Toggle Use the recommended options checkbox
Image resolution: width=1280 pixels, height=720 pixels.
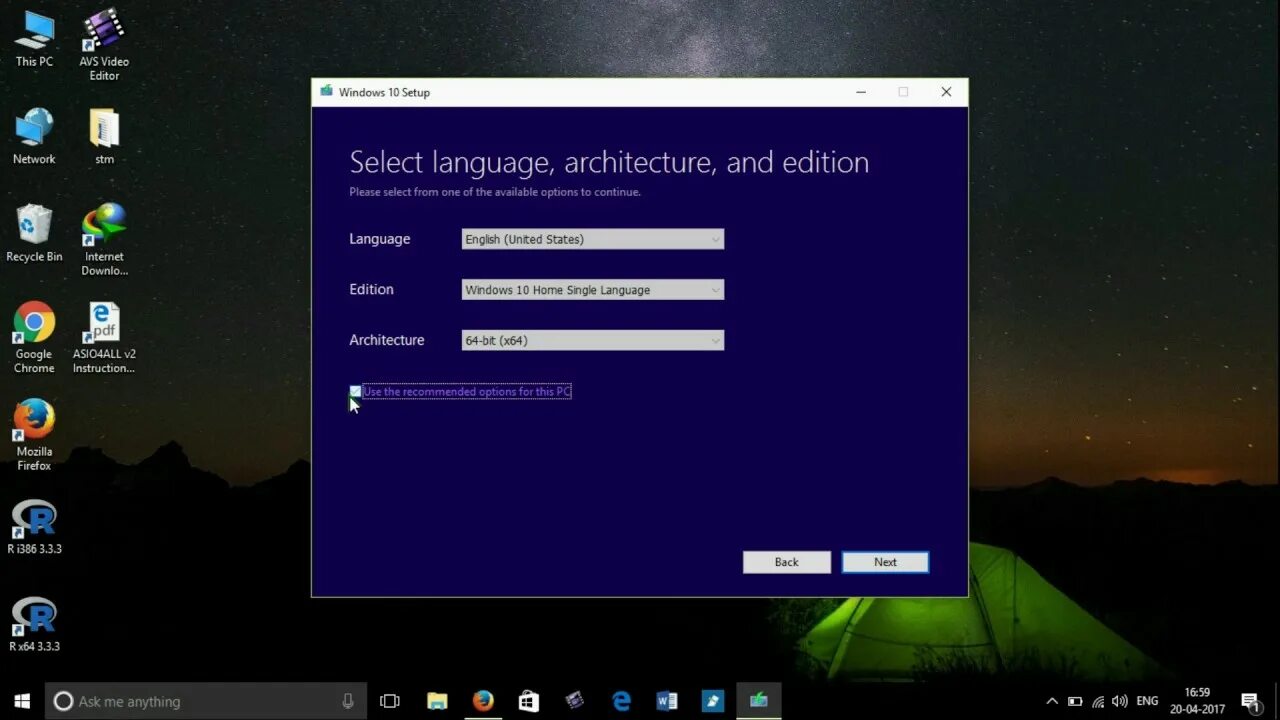pyautogui.click(x=355, y=392)
